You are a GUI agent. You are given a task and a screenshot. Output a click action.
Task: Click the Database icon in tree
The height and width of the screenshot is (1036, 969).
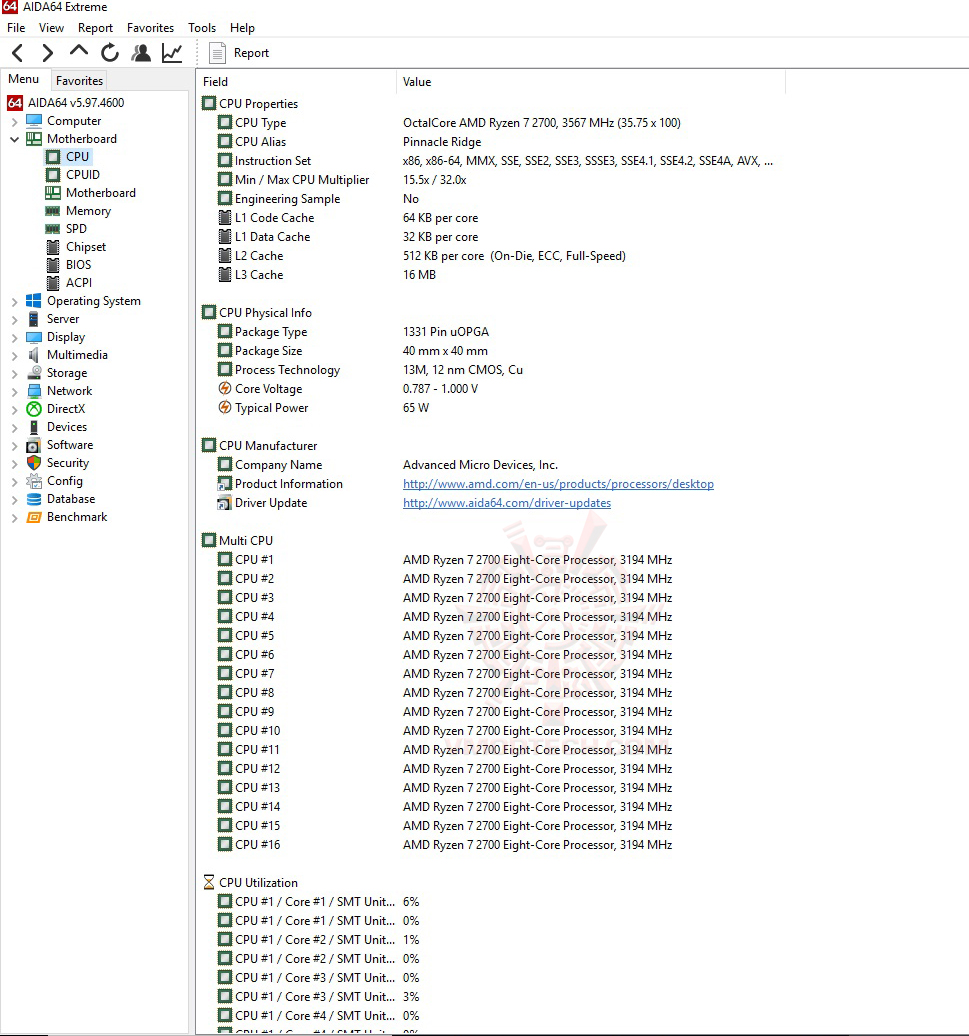click(x=34, y=499)
